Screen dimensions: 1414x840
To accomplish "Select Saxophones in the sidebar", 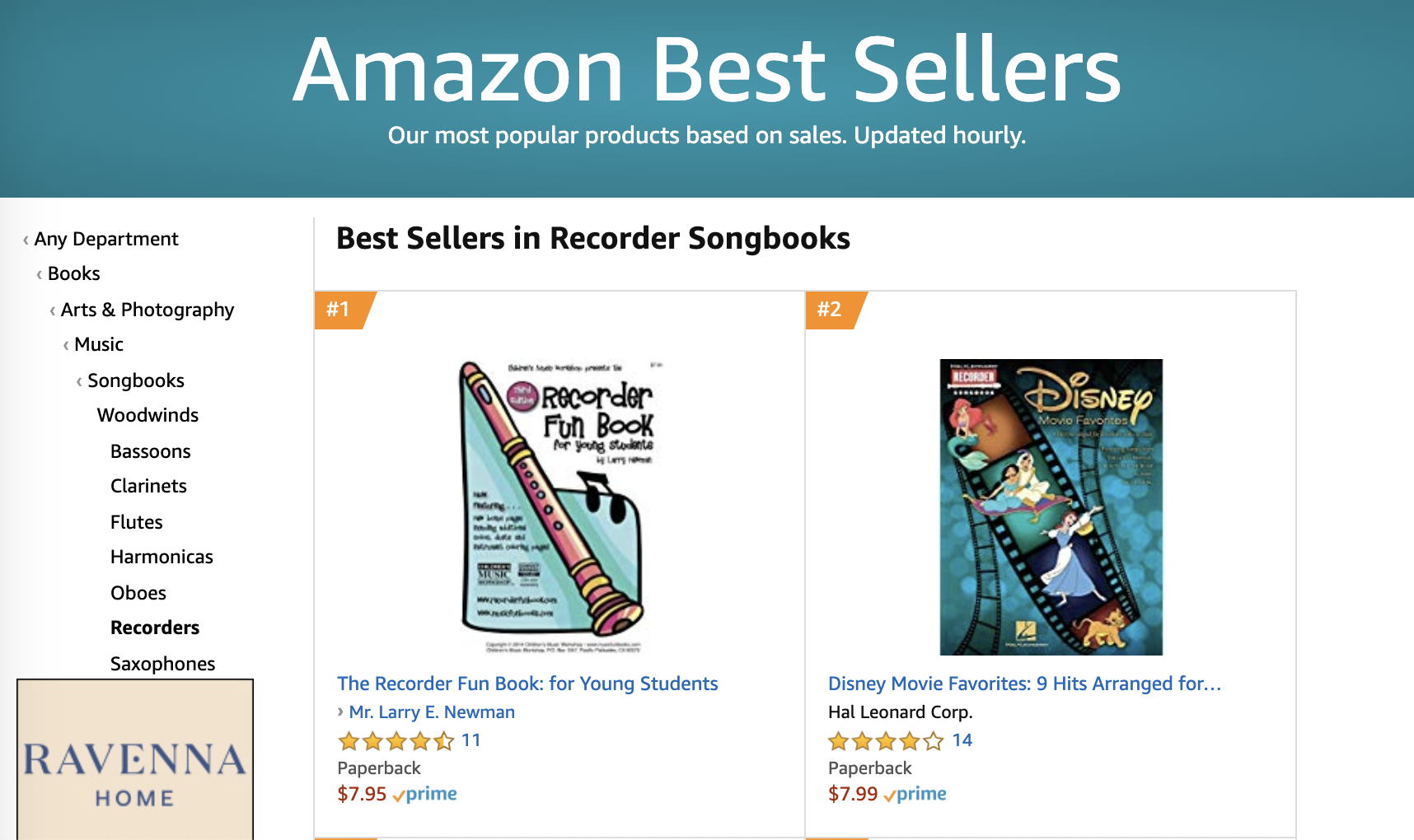I will tap(163, 664).
